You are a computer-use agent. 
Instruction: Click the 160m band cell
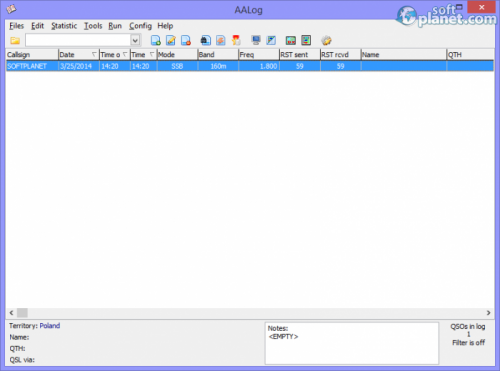pyautogui.click(x=218, y=66)
